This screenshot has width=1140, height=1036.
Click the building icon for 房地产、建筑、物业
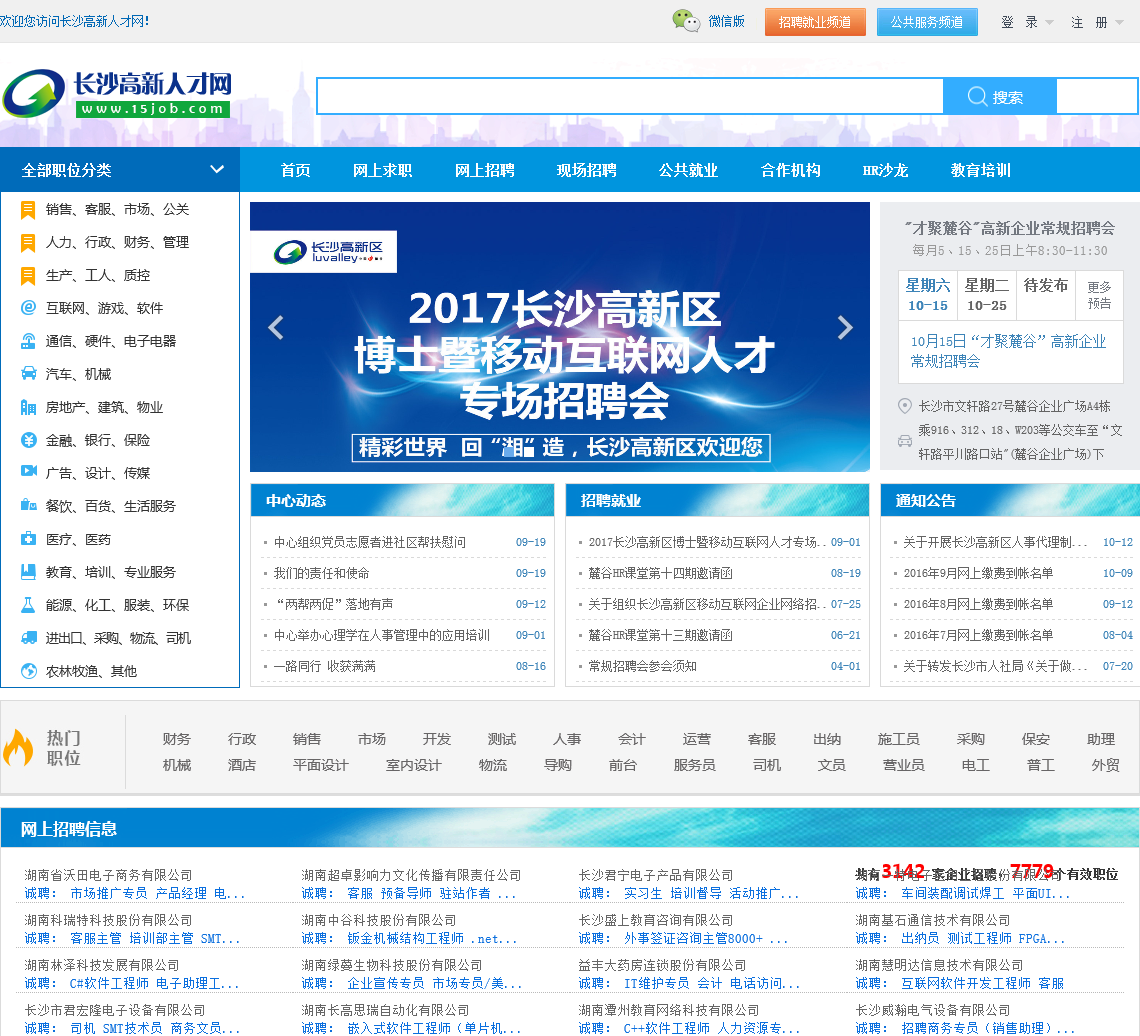click(28, 407)
